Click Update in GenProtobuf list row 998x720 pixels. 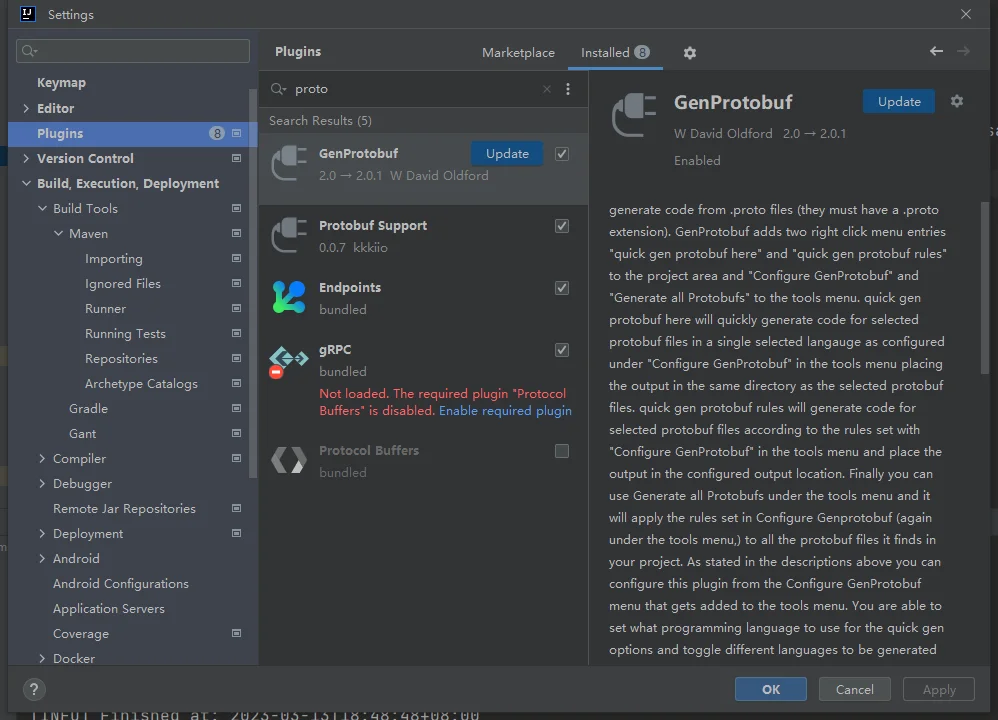pyautogui.click(x=507, y=153)
